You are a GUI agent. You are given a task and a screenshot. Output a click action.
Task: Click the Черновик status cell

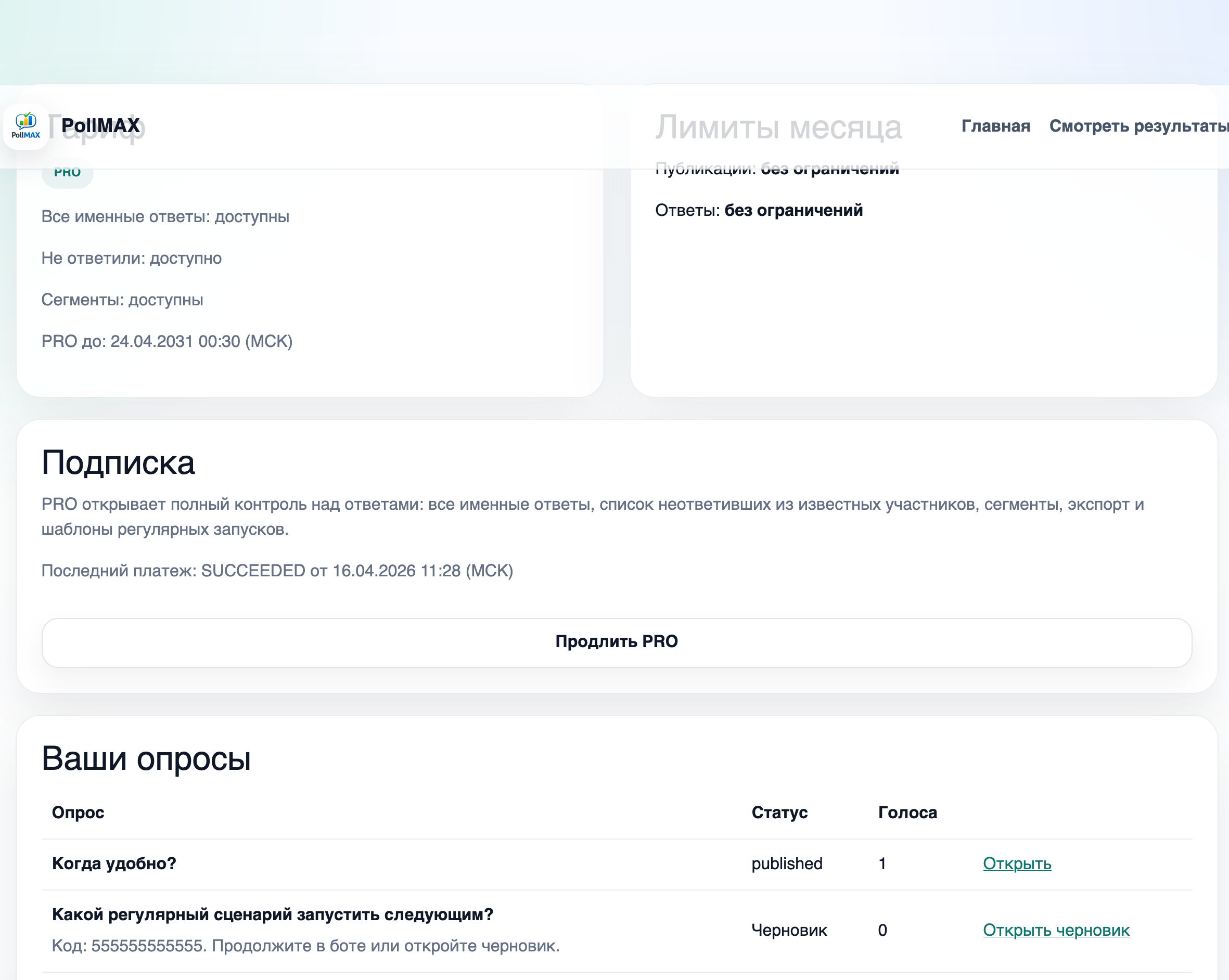[789, 930]
